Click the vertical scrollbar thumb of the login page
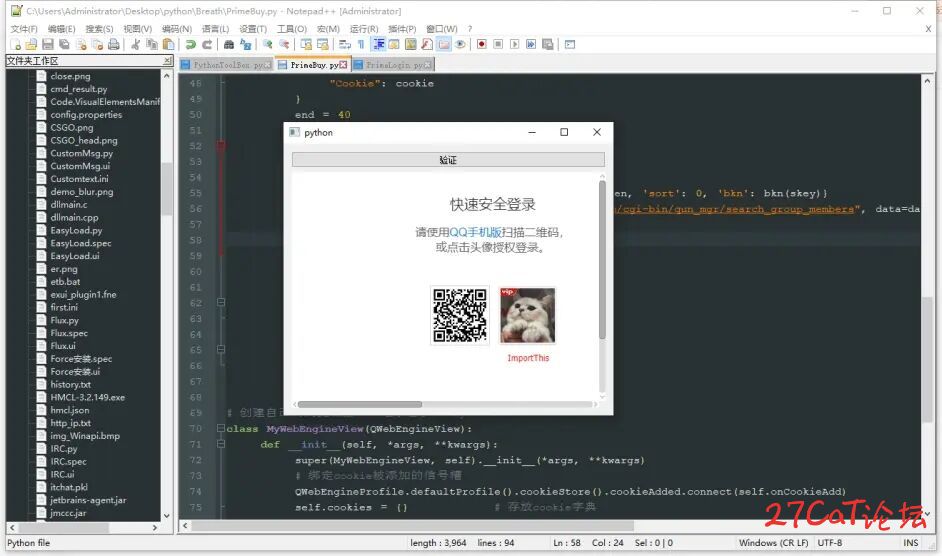Image resolution: width=942 pixels, height=556 pixels. 602,260
